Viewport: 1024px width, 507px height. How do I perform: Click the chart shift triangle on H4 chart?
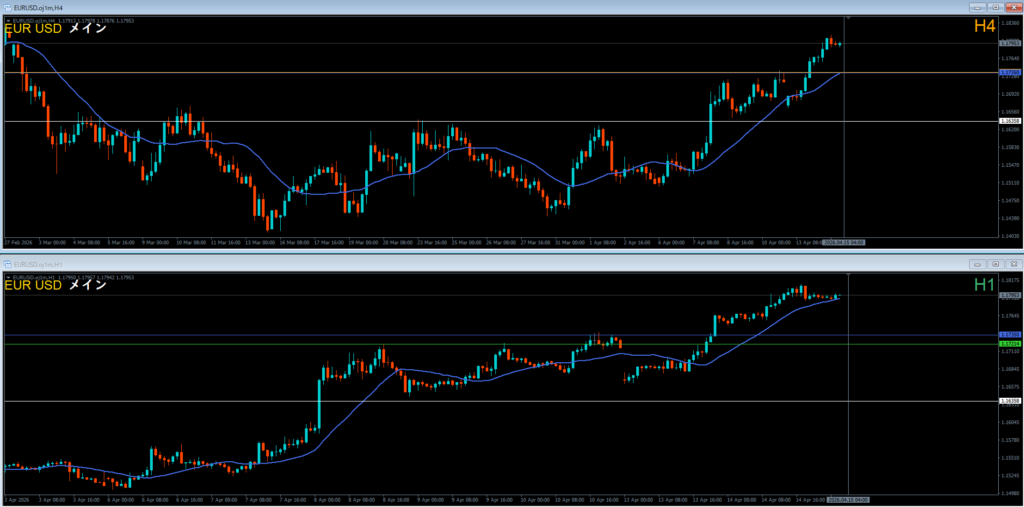pyautogui.click(x=847, y=18)
